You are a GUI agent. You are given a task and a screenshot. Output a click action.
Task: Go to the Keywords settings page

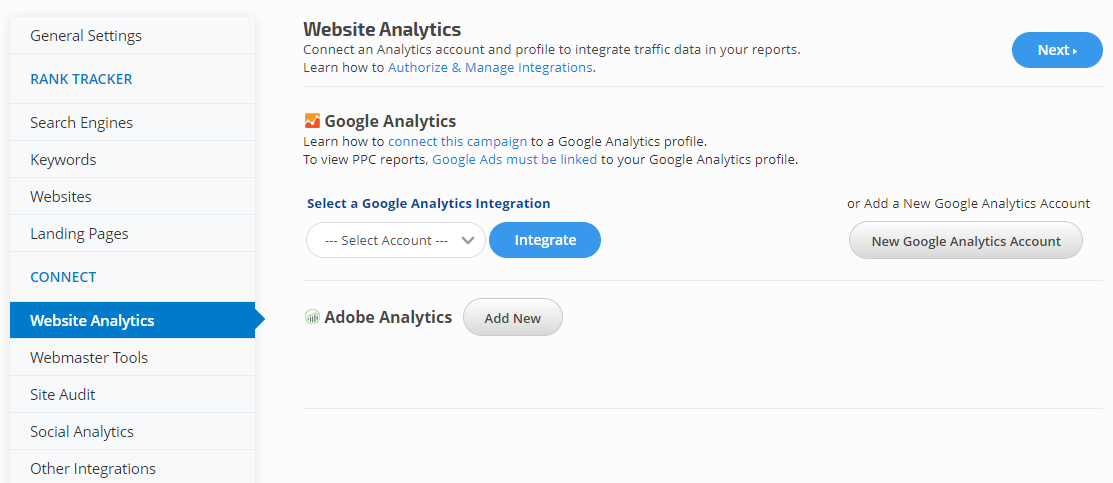[63, 160]
